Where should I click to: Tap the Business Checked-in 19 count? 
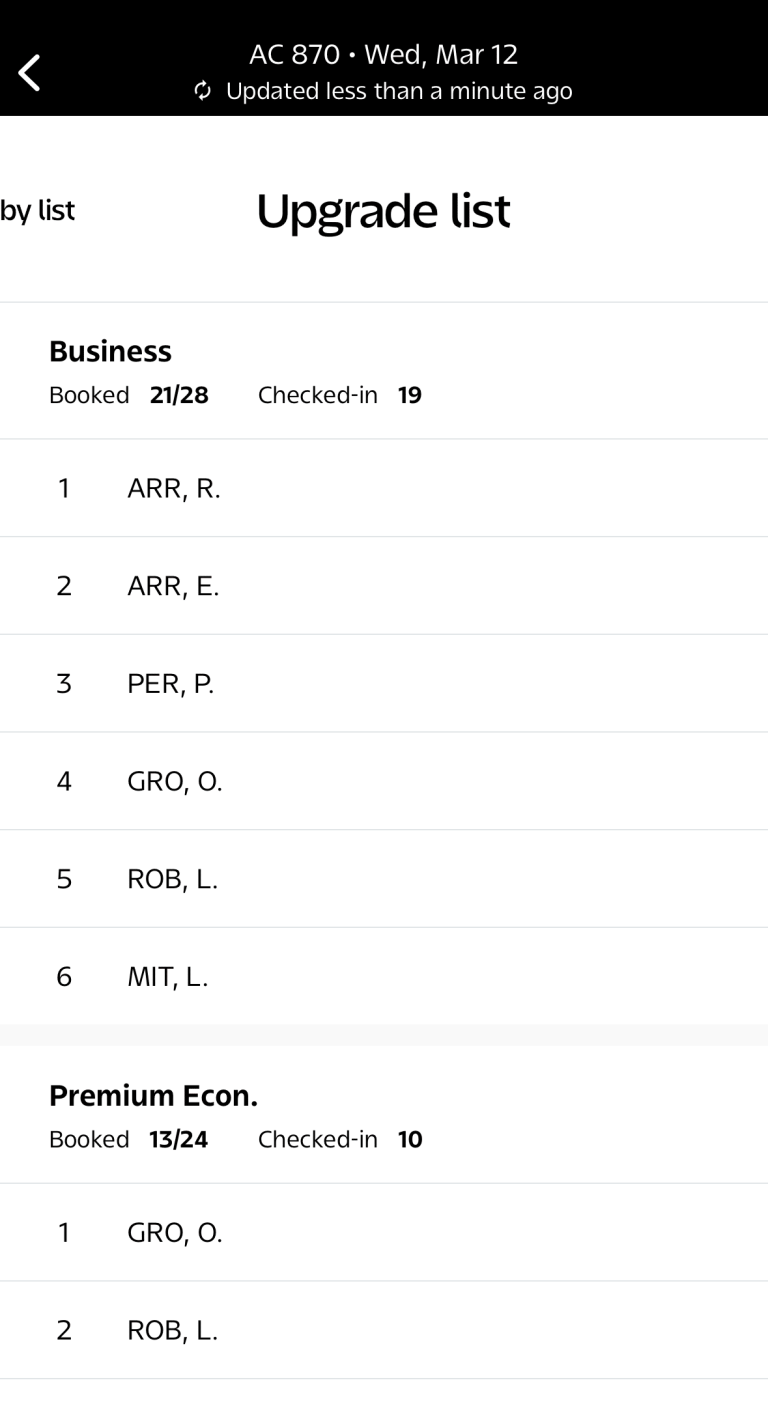click(x=340, y=395)
